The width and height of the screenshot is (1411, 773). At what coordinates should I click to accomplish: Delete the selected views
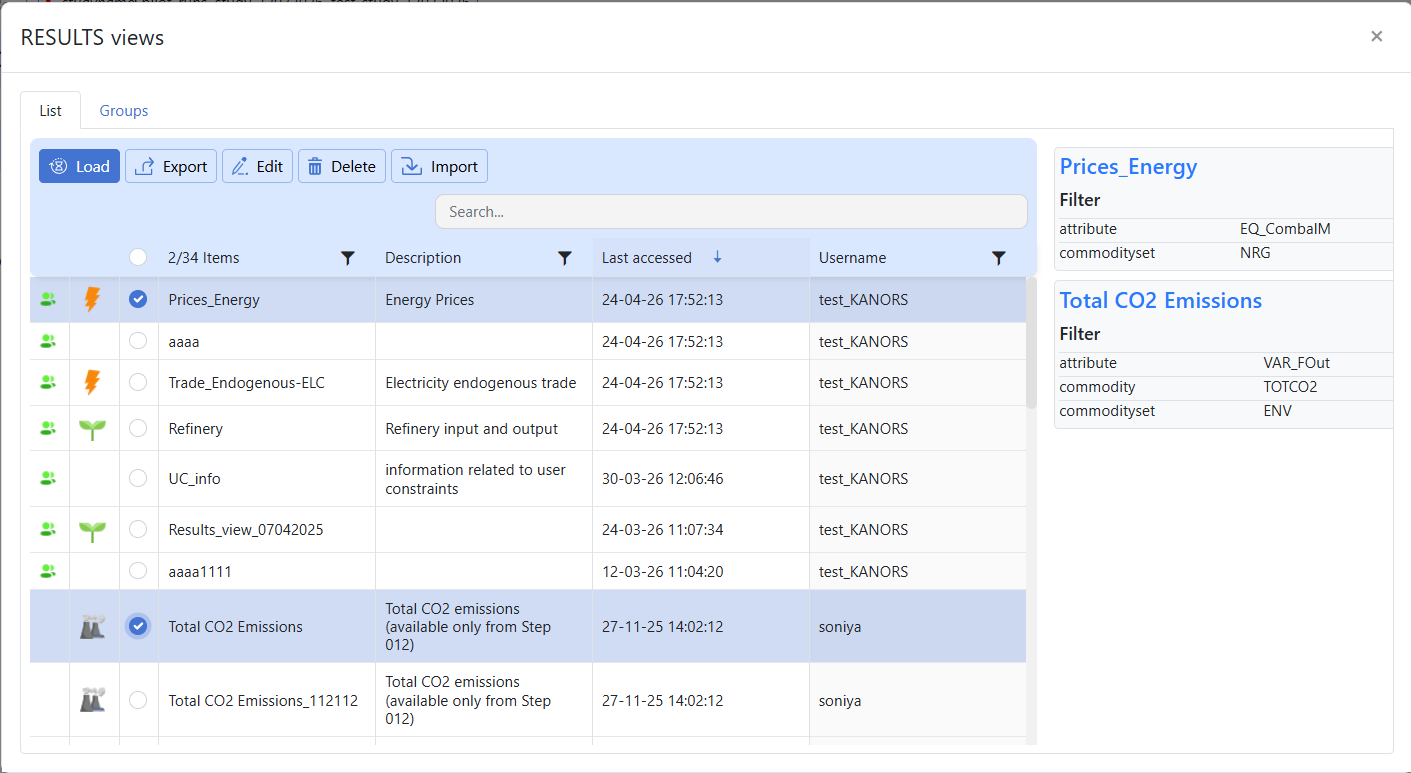[342, 166]
